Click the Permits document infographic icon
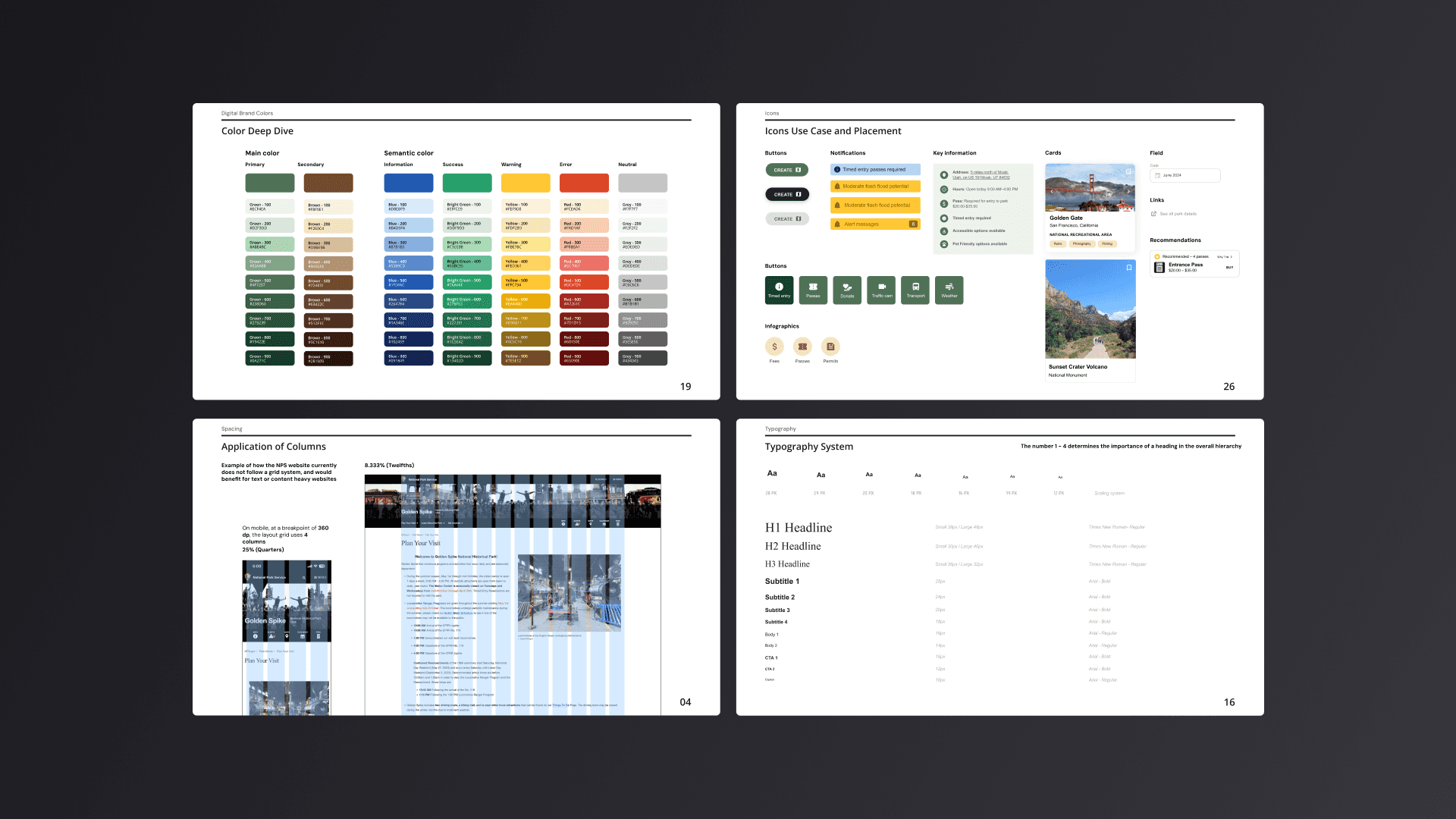Viewport: 1456px width, 819px height. pos(830,347)
